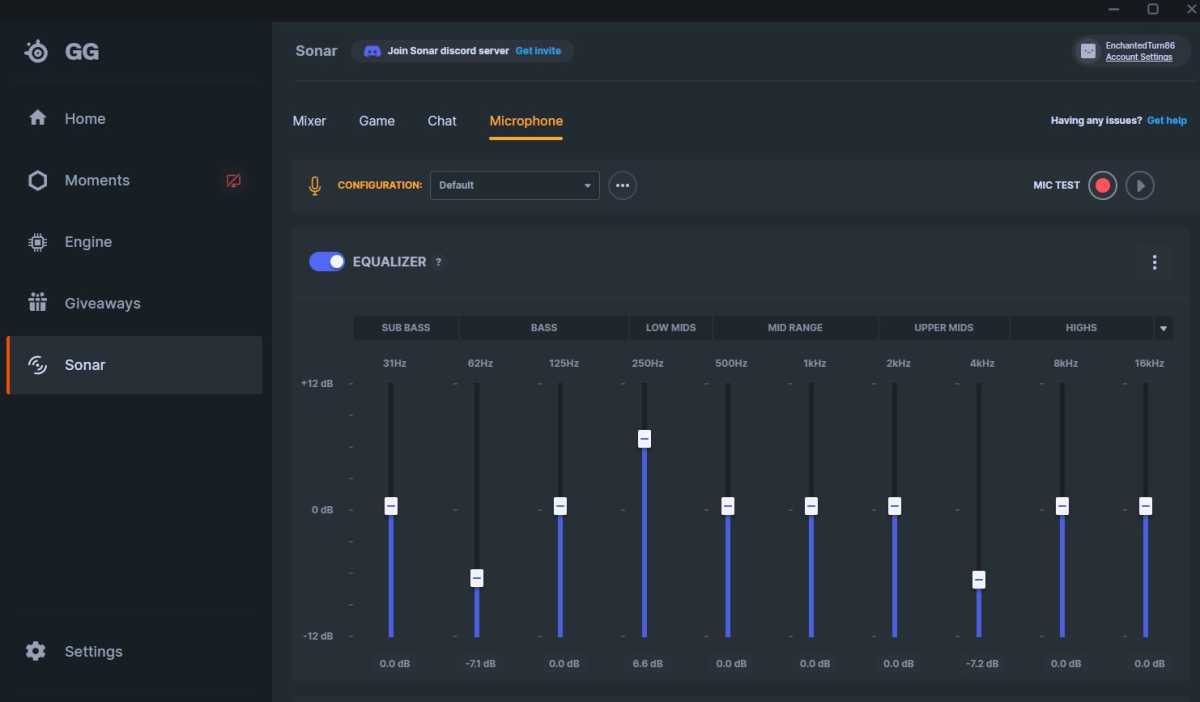Image resolution: width=1200 pixels, height=702 pixels.
Task: Click the HIGHS band button
Action: pyautogui.click(x=1081, y=327)
